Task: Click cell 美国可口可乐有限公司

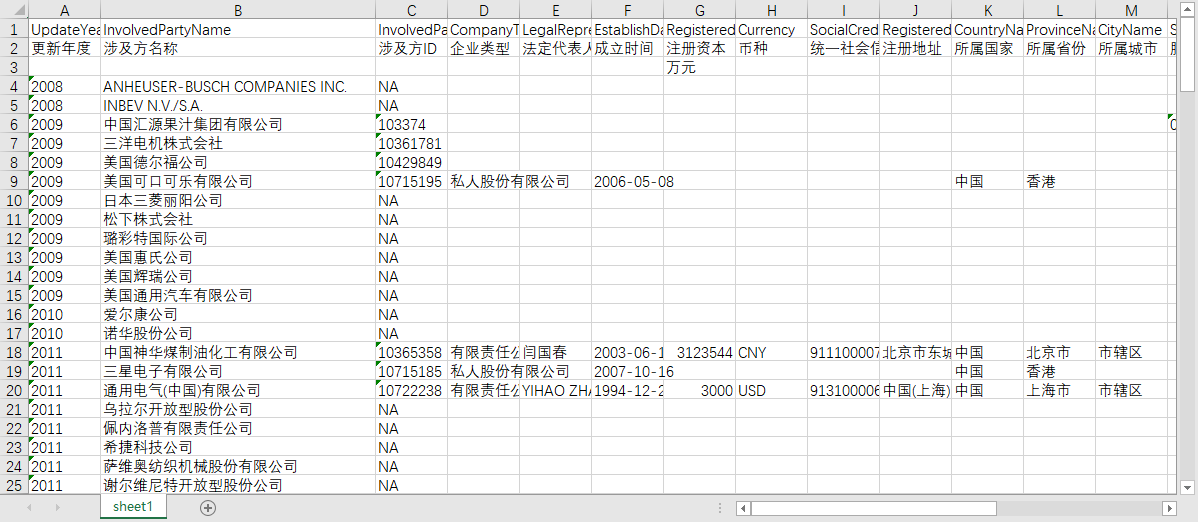Action: pyautogui.click(x=238, y=181)
